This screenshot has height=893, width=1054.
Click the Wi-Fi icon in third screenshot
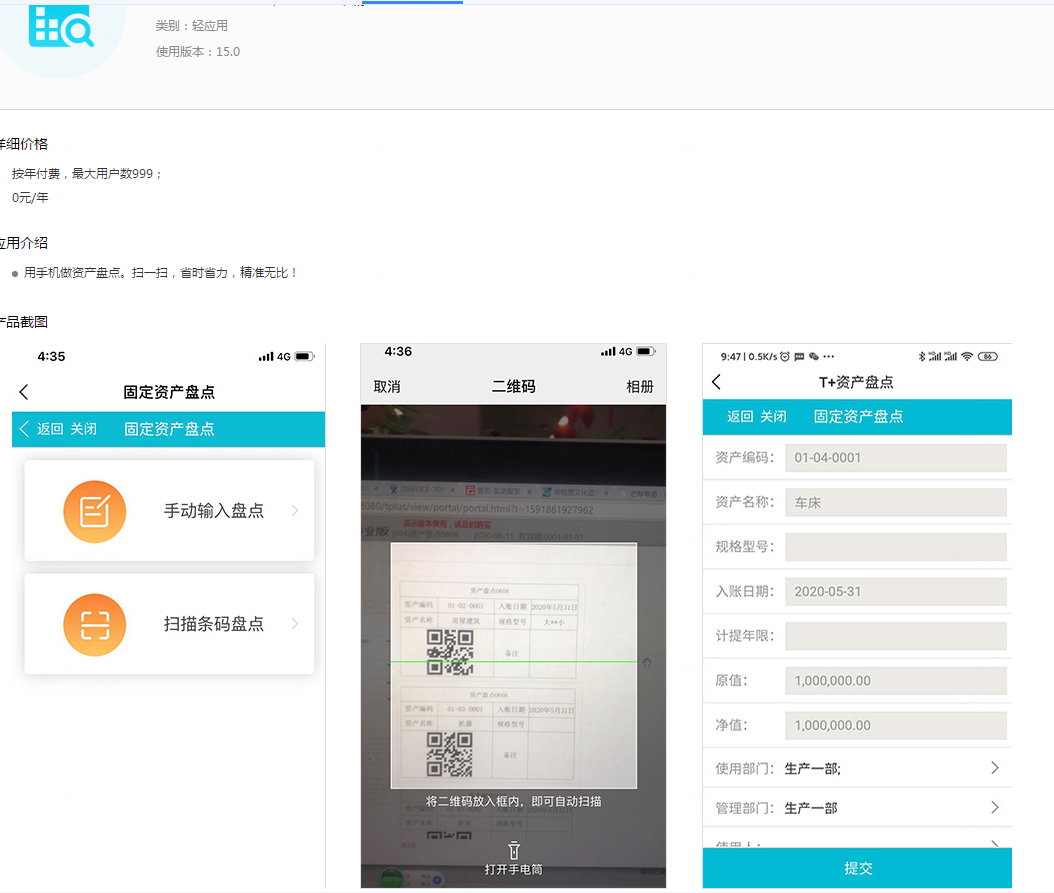coord(967,356)
